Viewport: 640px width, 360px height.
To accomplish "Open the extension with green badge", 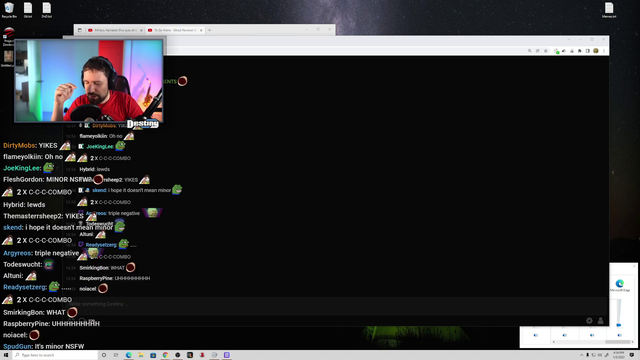I will click(x=556, y=51).
